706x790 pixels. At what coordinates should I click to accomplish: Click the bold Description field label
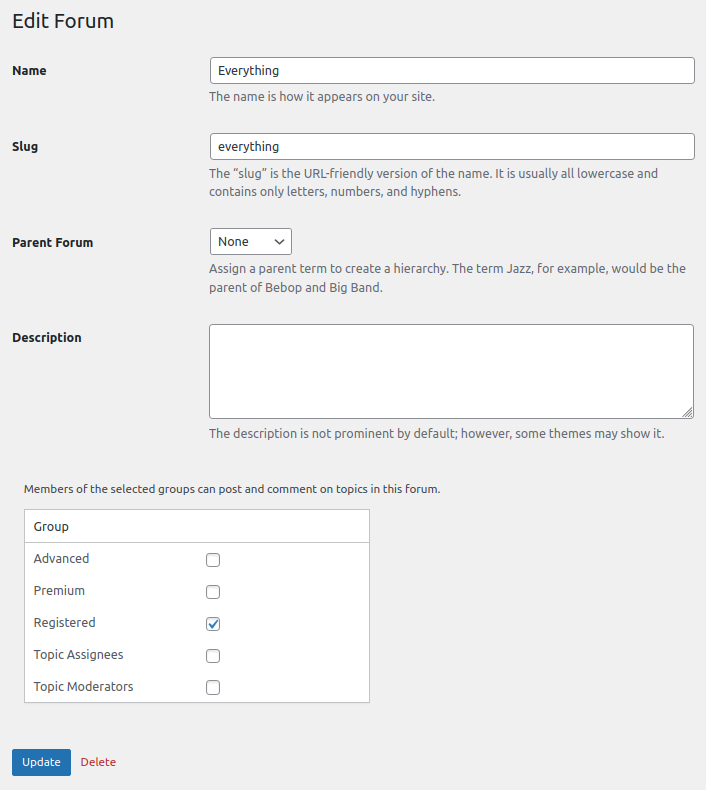47,338
